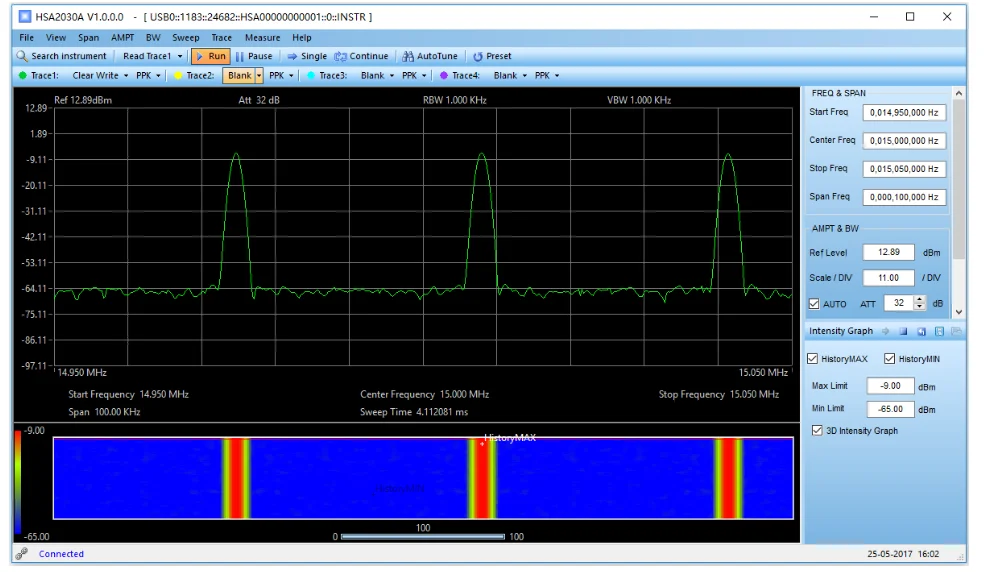Click the Single sweep arrow icon

[x=292, y=56]
